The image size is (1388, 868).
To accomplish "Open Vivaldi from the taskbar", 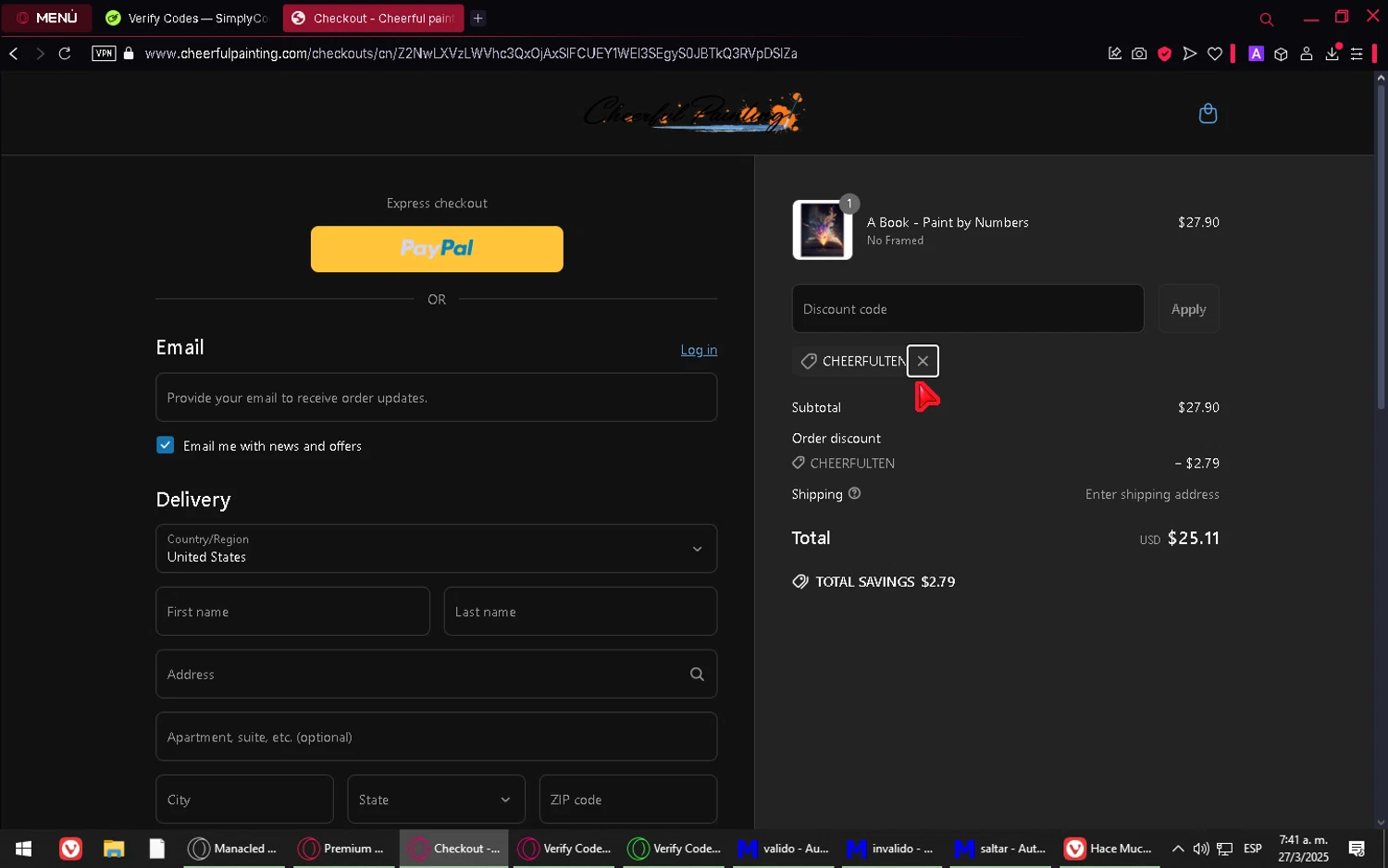I will [x=70, y=849].
